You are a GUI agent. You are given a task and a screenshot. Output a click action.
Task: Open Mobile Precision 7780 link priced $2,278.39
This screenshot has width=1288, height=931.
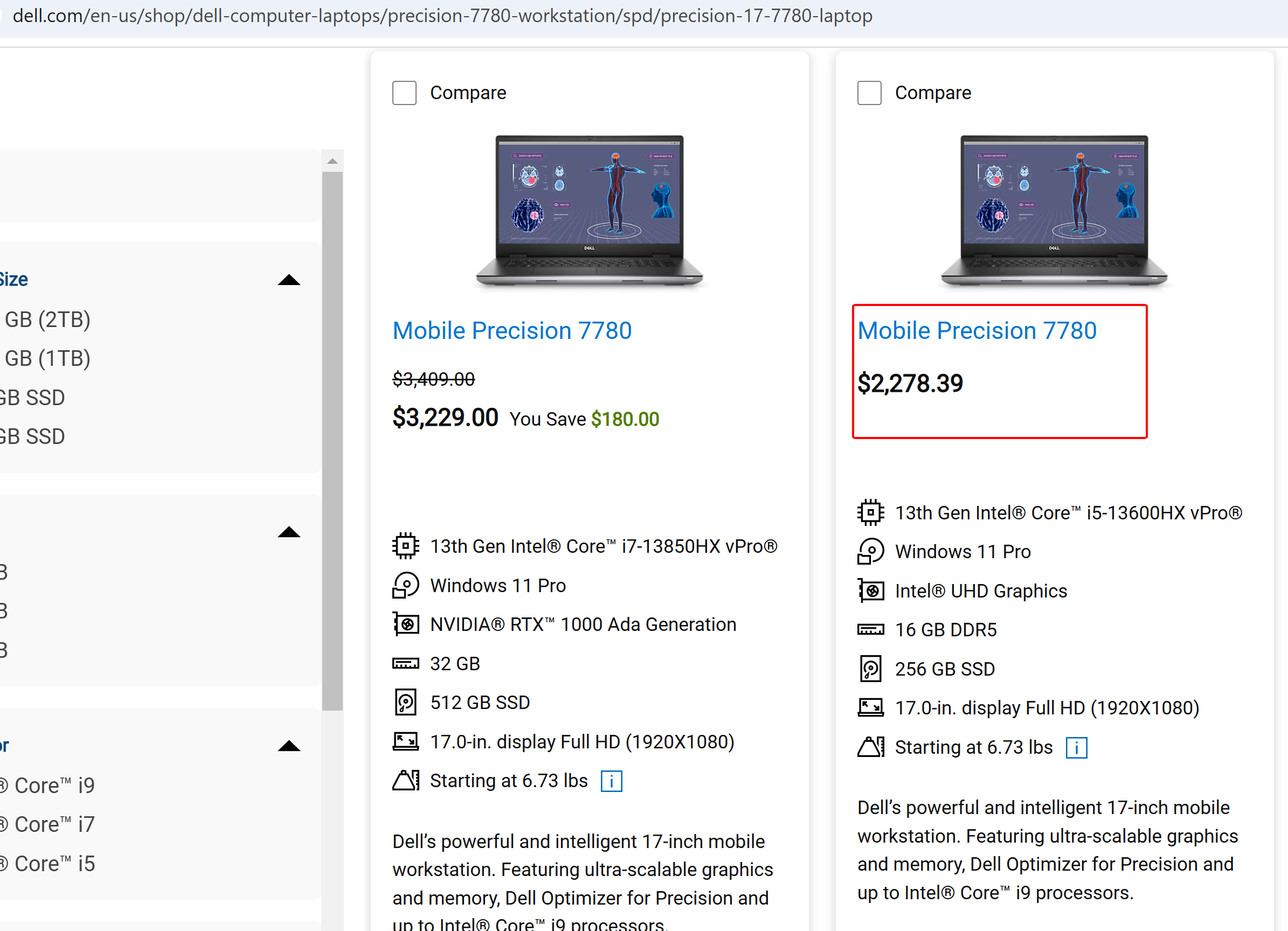tap(977, 330)
